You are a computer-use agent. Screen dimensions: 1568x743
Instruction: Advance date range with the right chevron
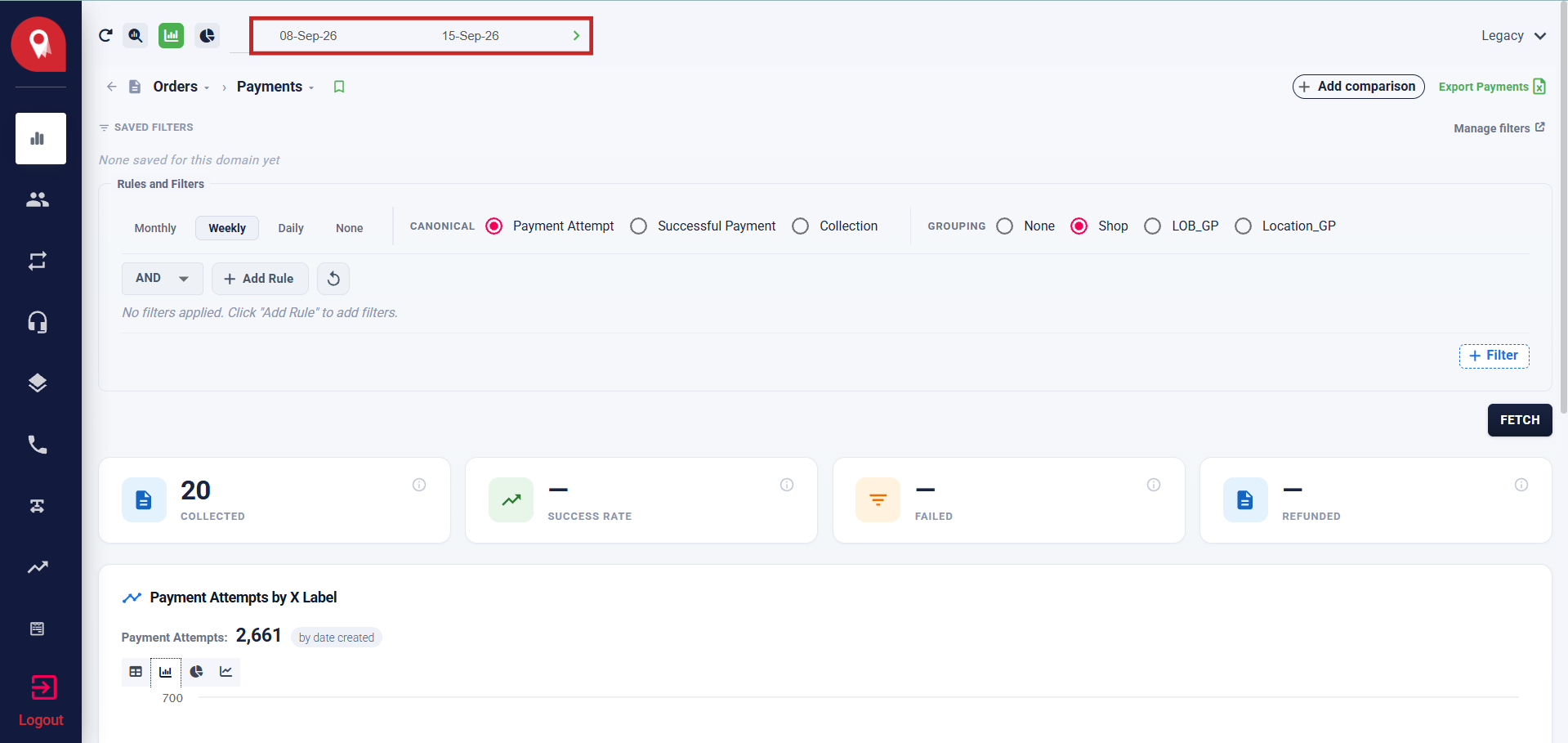click(576, 36)
